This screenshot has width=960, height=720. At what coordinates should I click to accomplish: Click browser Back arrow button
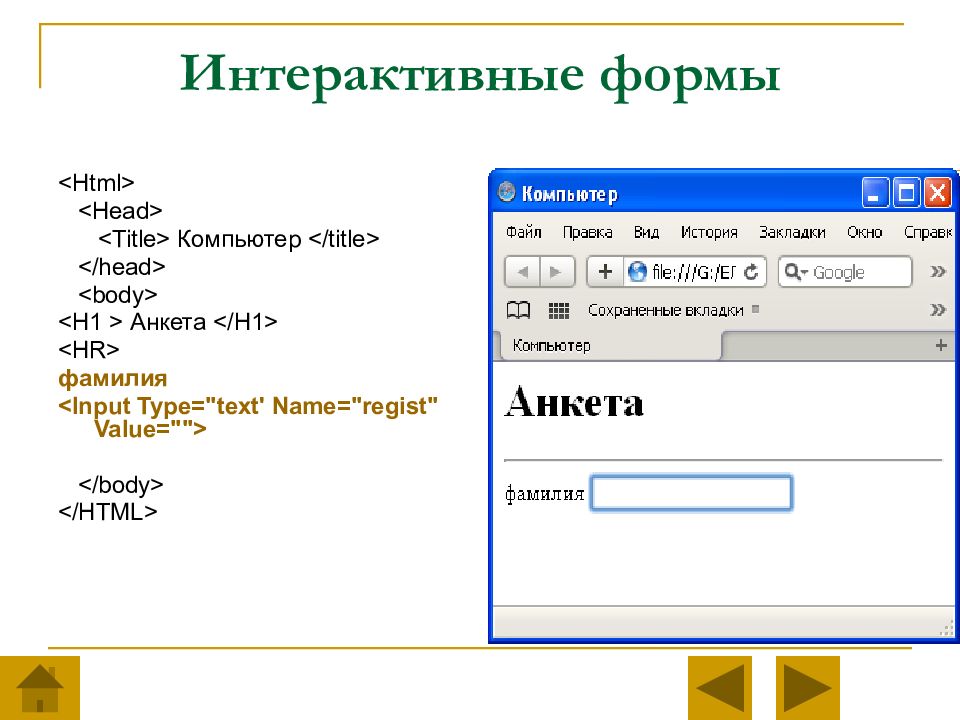[522, 272]
